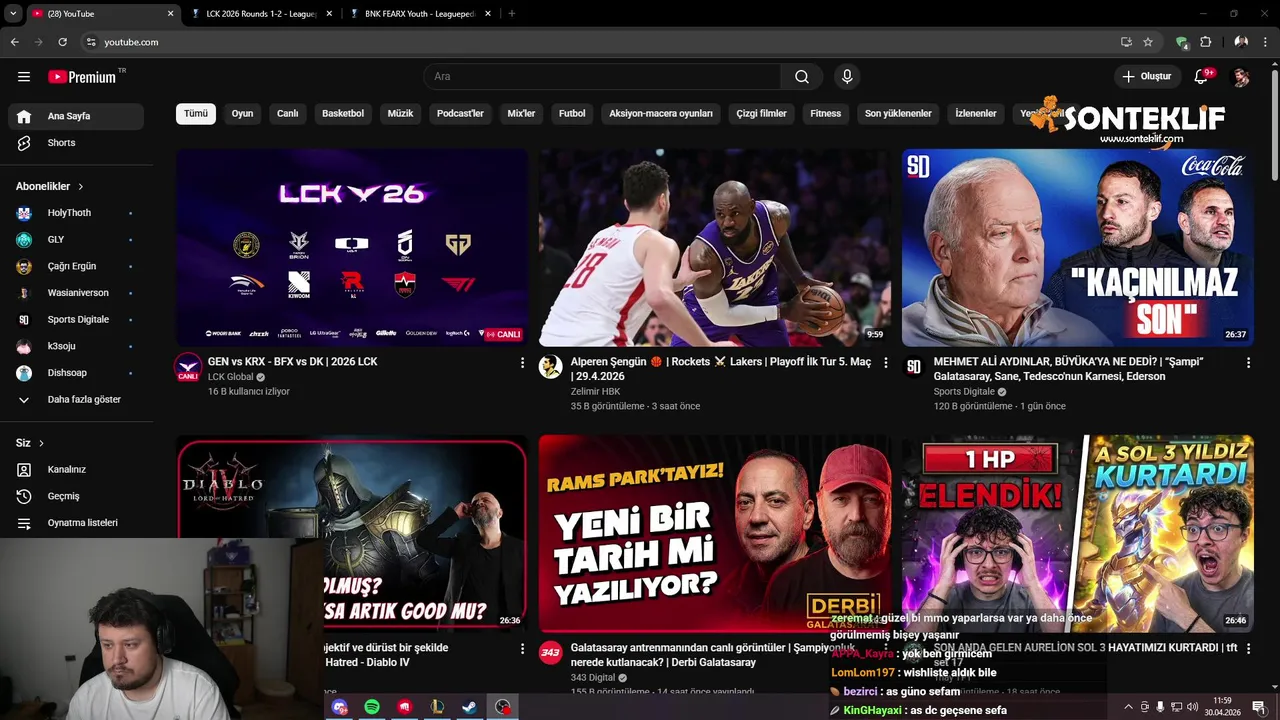The width and height of the screenshot is (1280, 720).
Task: Click the Shorts icon in the sidebar
Action: (x=24, y=143)
